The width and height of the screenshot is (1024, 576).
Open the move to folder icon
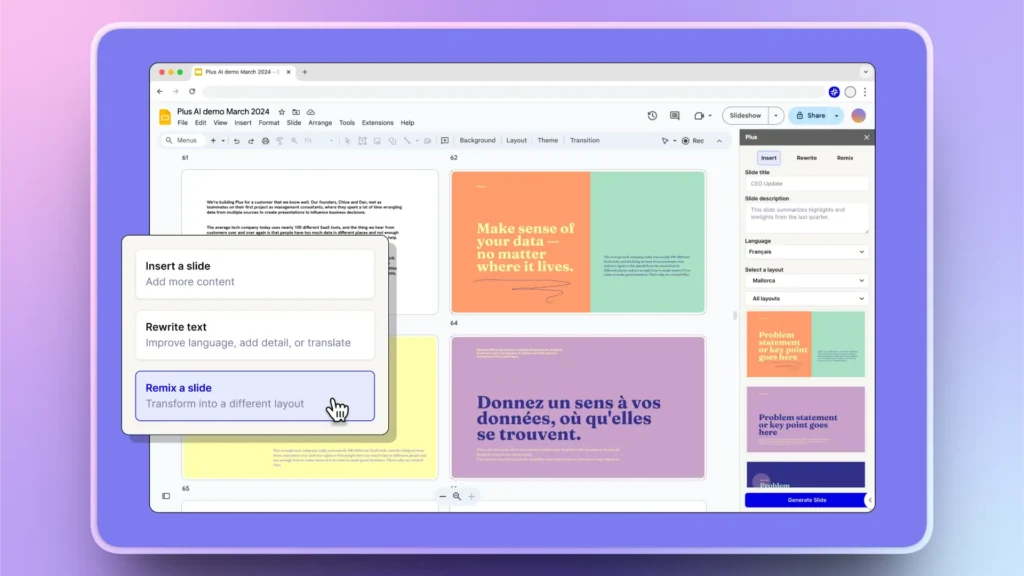coord(296,112)
